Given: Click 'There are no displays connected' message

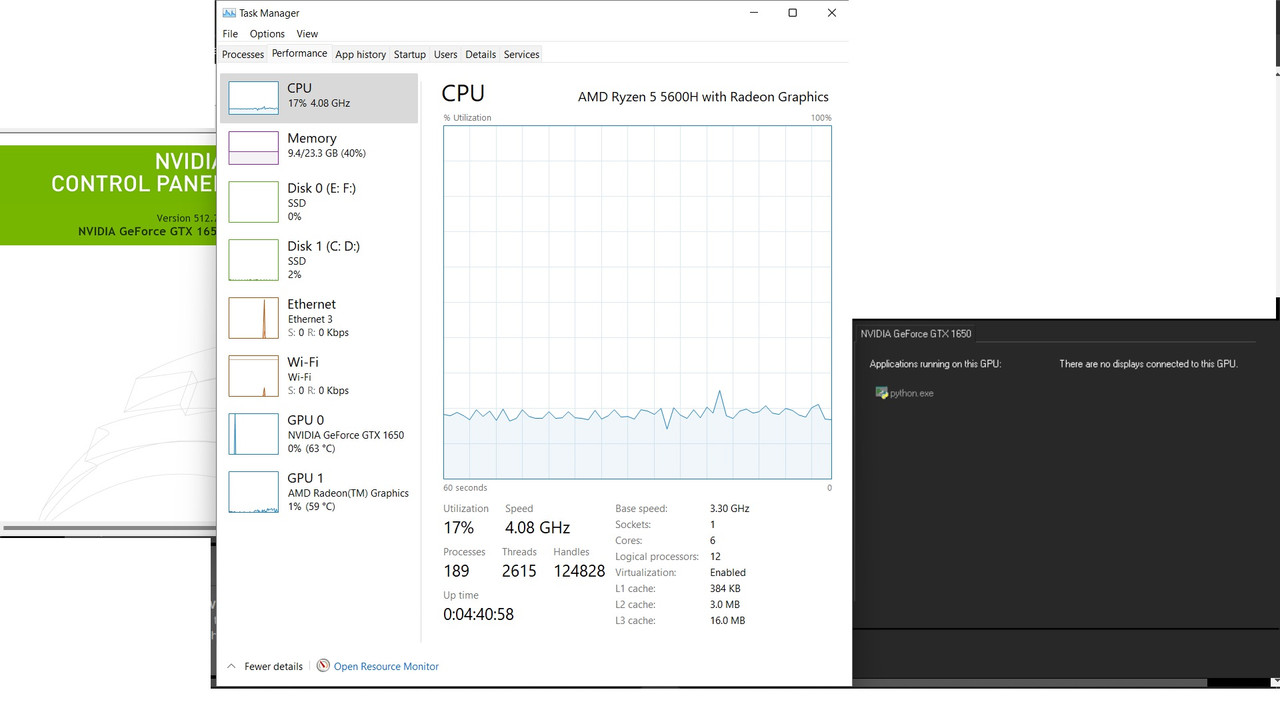Looking at the screenshot, I should (1148, 364).
